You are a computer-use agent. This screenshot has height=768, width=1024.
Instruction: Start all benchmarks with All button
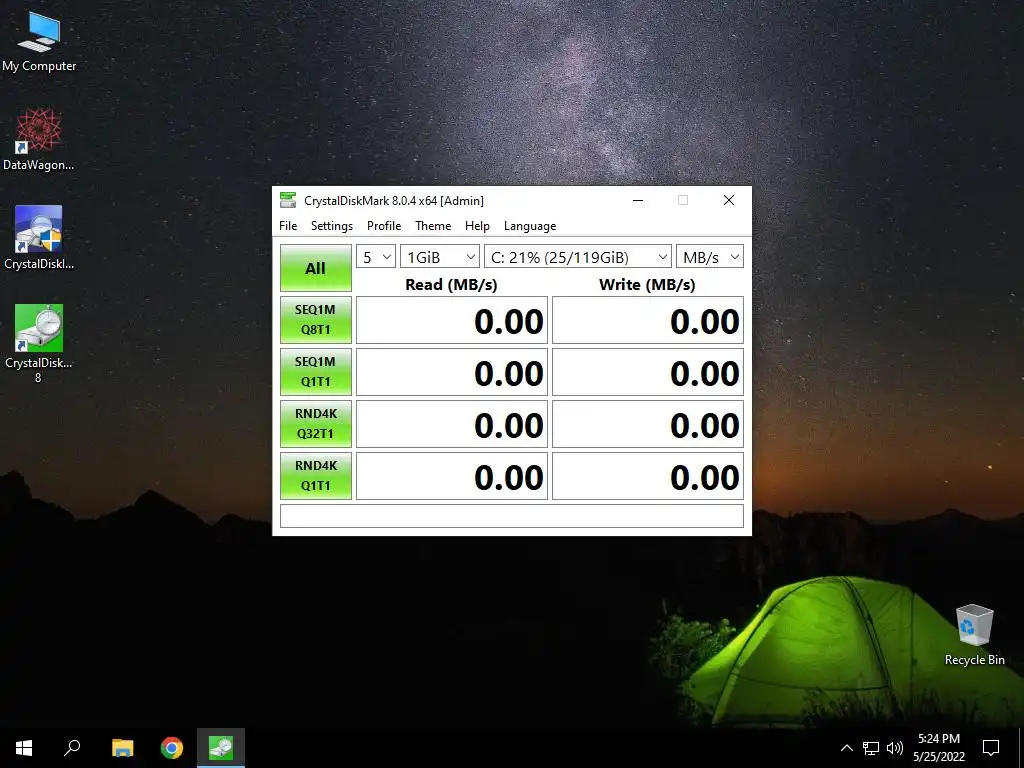(316, 268)
